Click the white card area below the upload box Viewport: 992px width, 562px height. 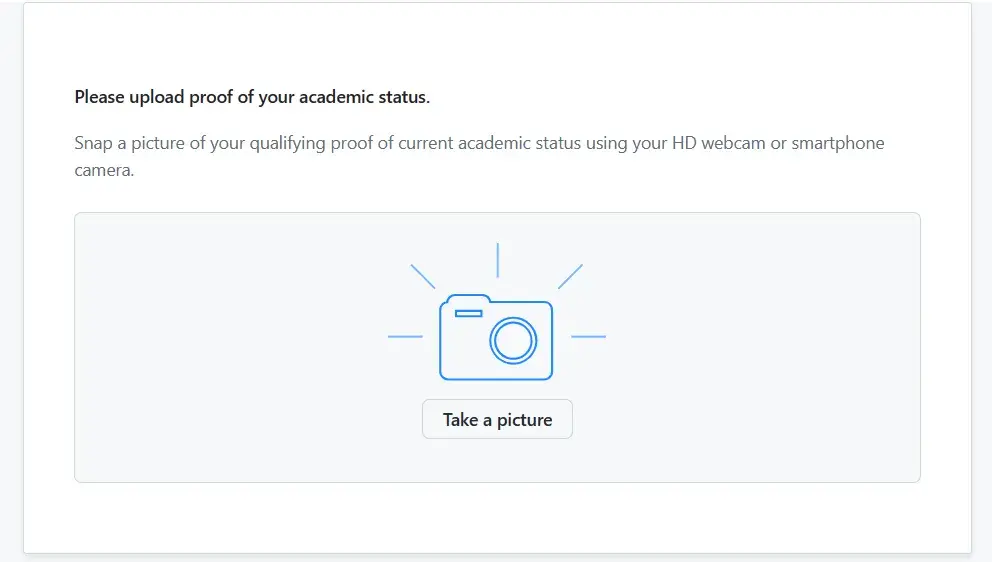tap(497, 518)
